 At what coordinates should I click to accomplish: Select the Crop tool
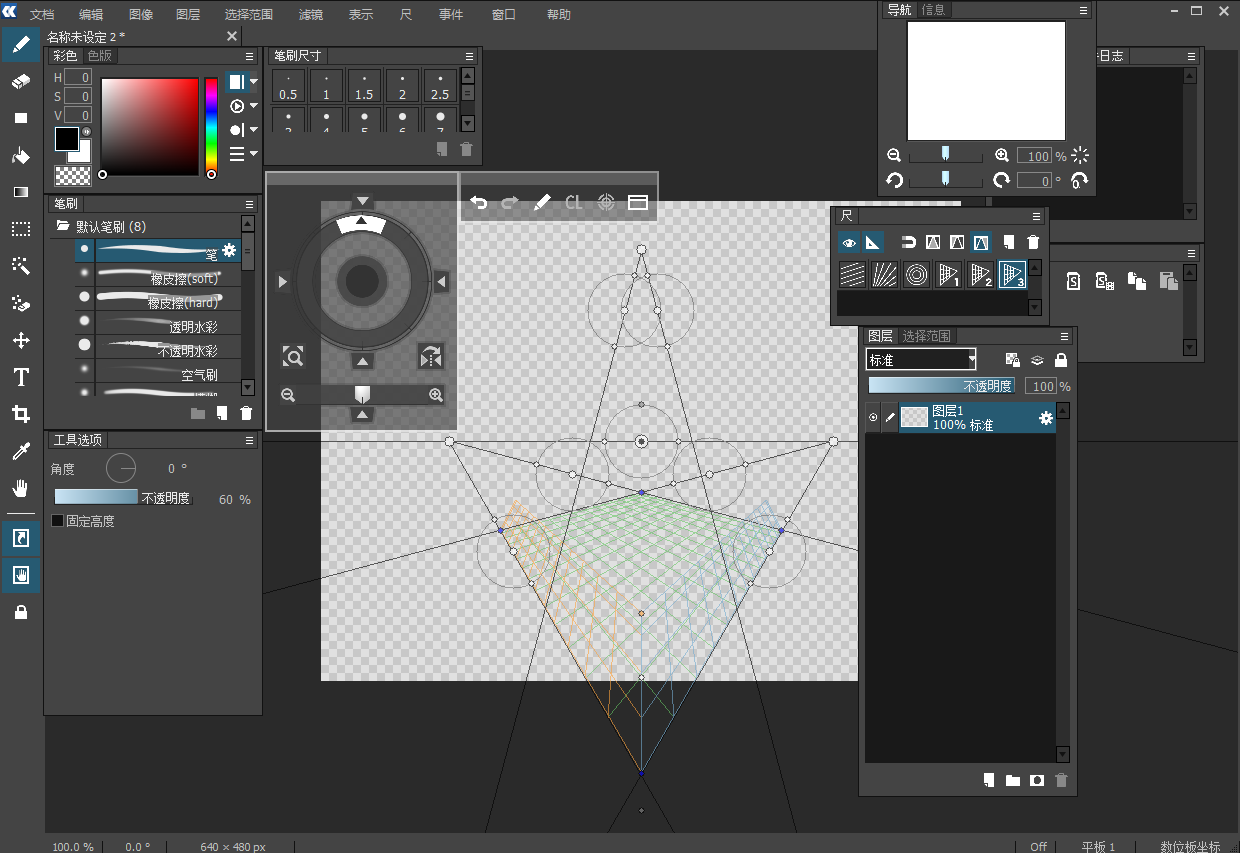21,414
